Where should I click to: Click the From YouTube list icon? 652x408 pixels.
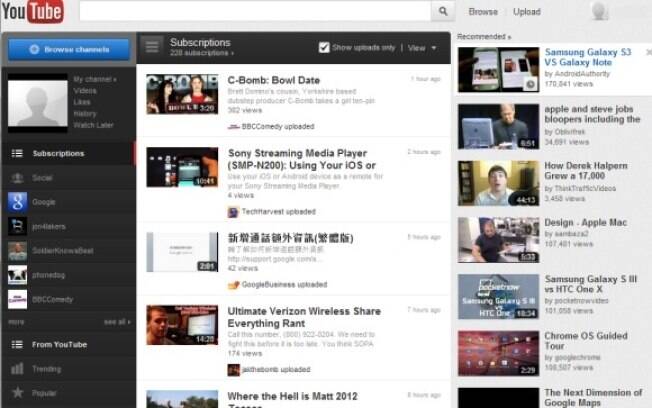pyautogui.click(x=17, y=344)
